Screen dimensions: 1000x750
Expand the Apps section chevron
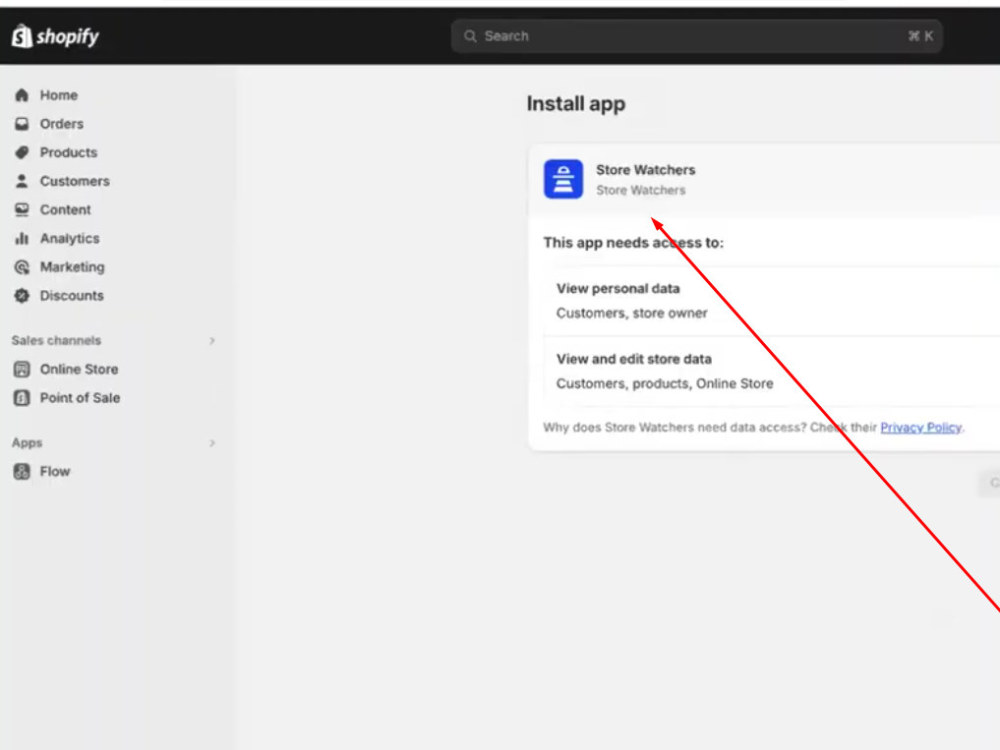(212, 443)
